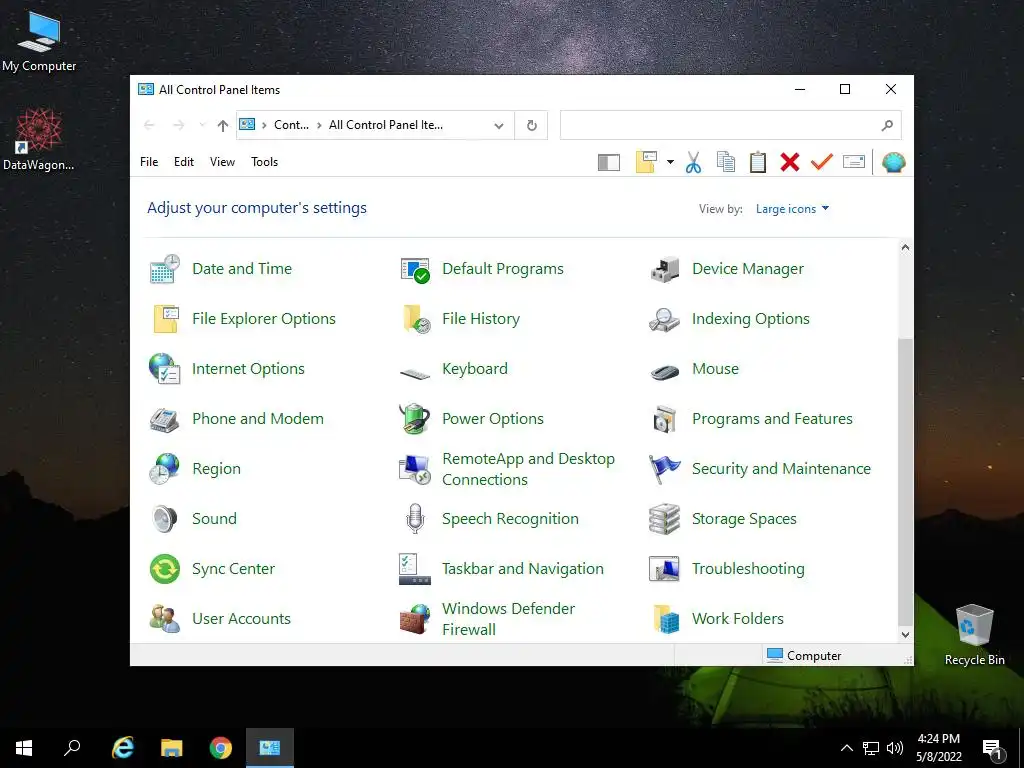The width and height of the screenshot is (1024, 768).
Task: Click the Work Folders icon
Action: coord(665,618)
